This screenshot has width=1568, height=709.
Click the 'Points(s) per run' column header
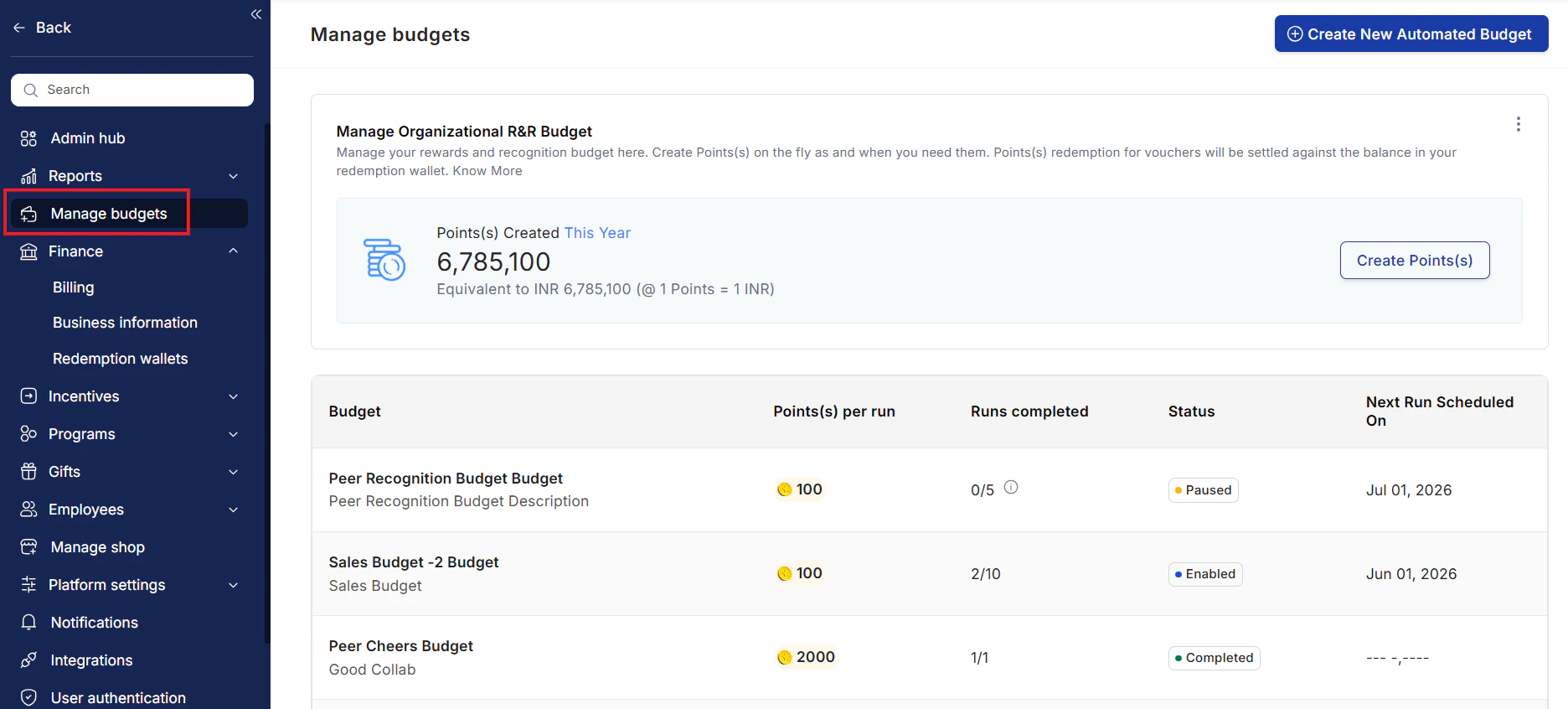pyautogui.click(x=834, y=411)
